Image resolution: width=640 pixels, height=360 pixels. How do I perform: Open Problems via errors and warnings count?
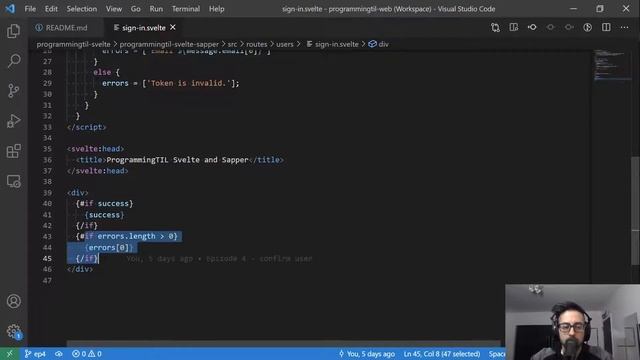click(87, 354)
